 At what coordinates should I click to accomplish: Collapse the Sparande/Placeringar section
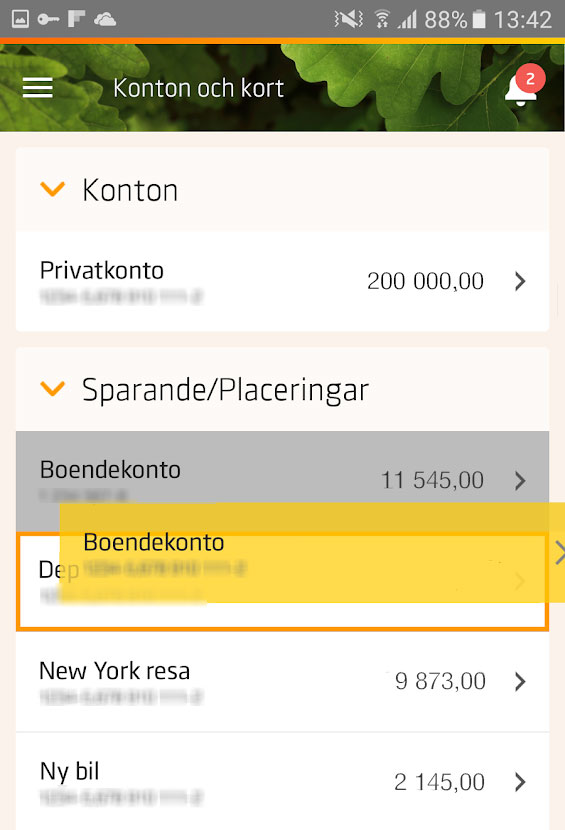(52, 389)
